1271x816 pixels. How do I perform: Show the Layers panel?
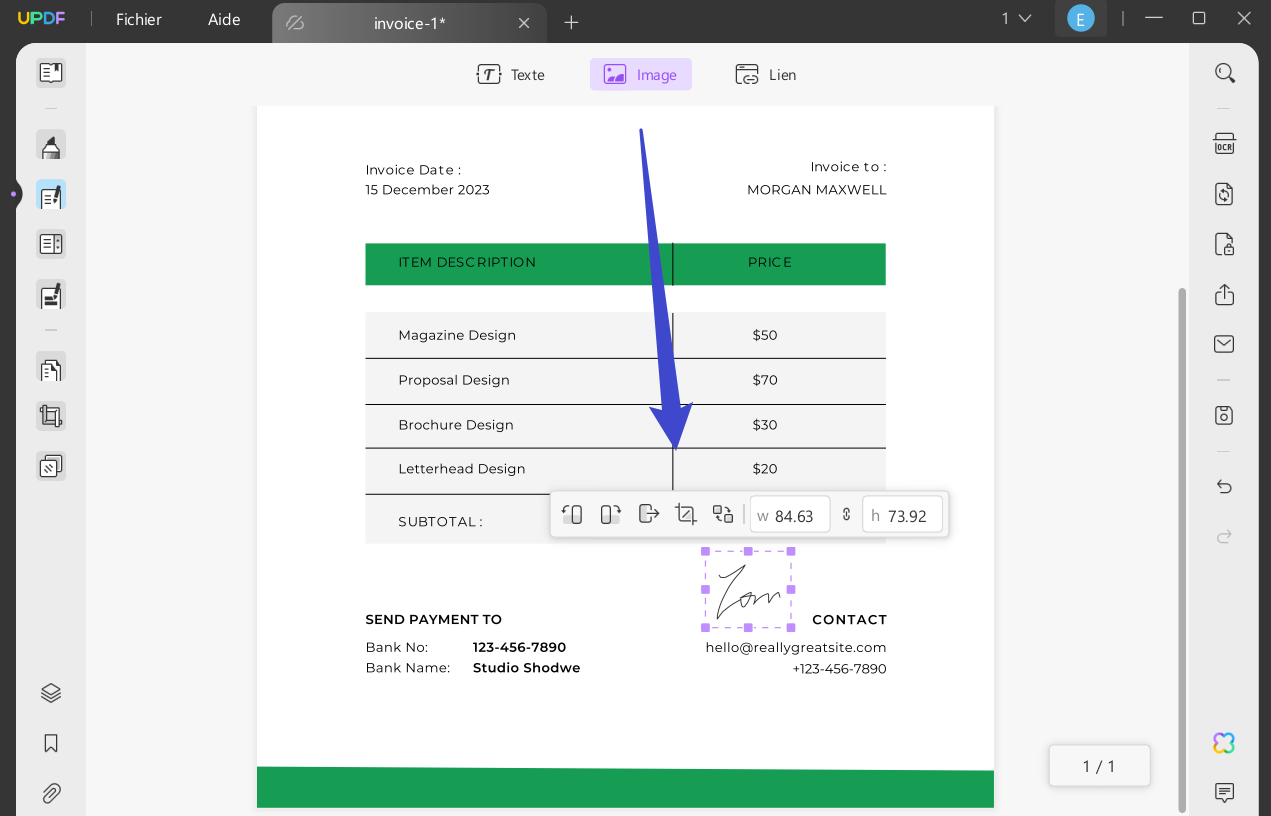(51, 693)
